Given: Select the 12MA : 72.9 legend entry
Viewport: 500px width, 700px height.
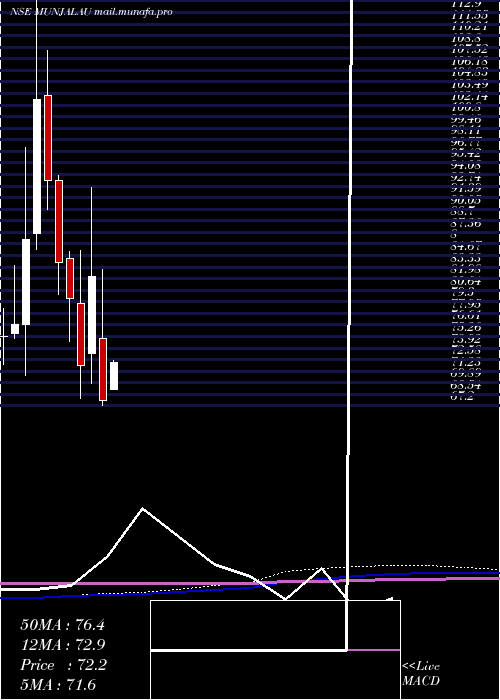Looking at the screenshot, I should [x=62, y=645].
